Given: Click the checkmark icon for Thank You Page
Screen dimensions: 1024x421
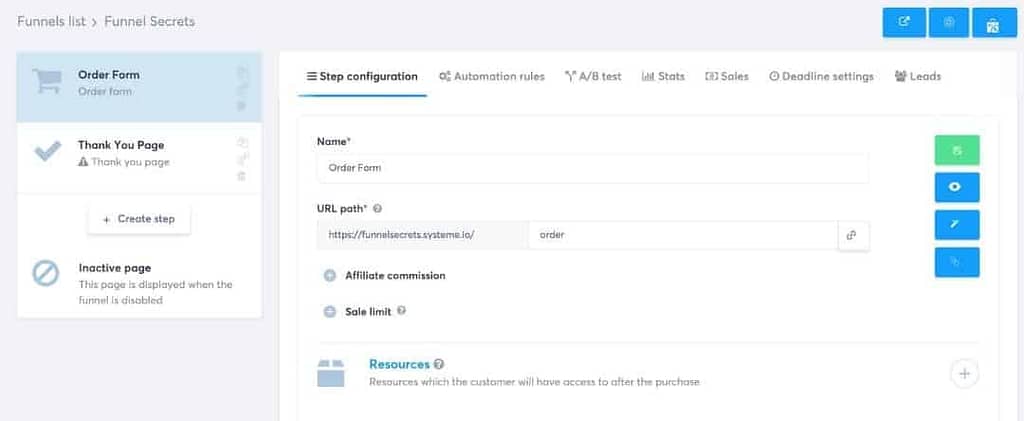Looking at the screenshot, I should point(47,151).
